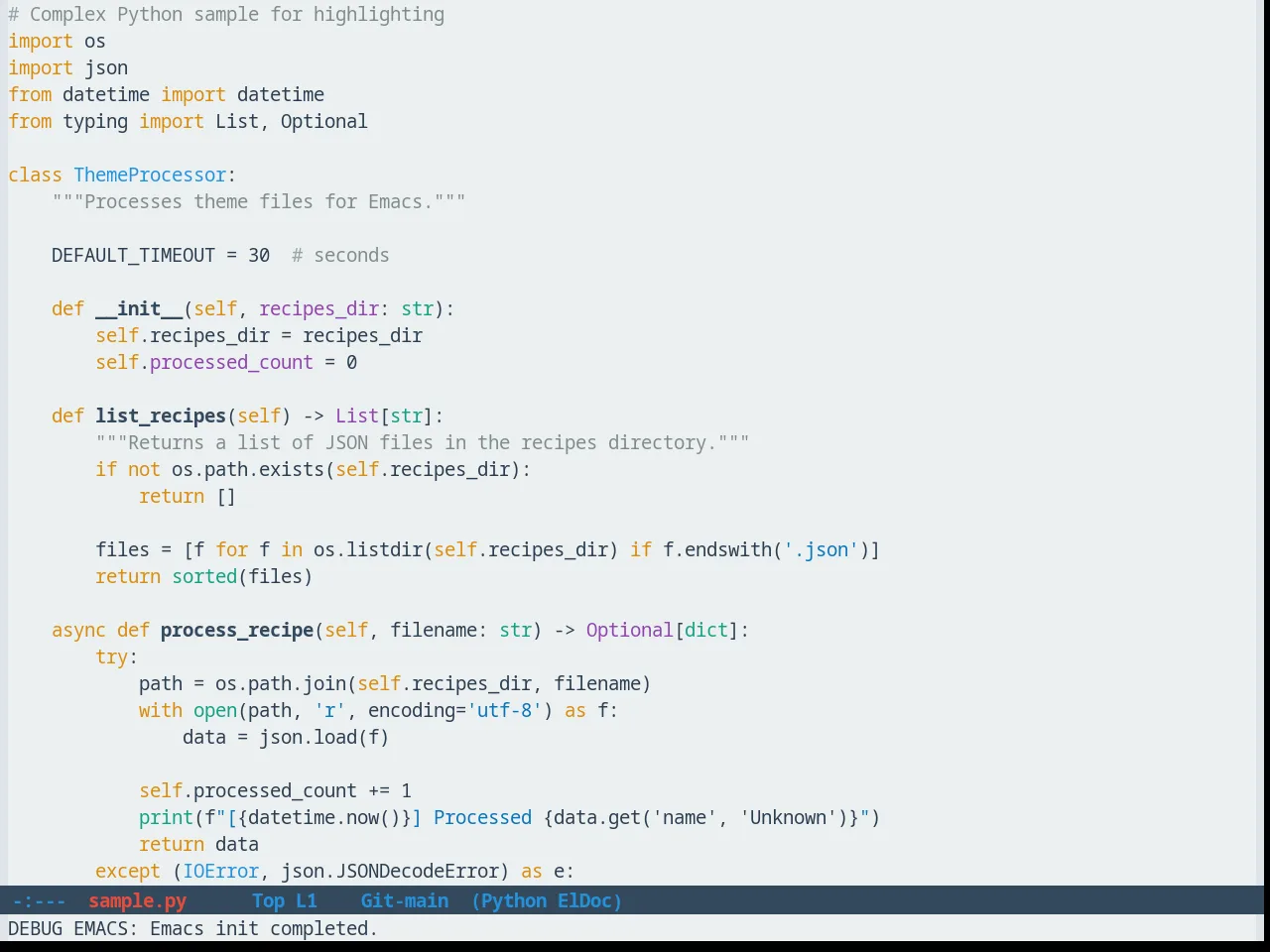Click the IOError exception name
Image resolution: width=1270 pixels, height=952 pixels.
click(x=220, y=871)
